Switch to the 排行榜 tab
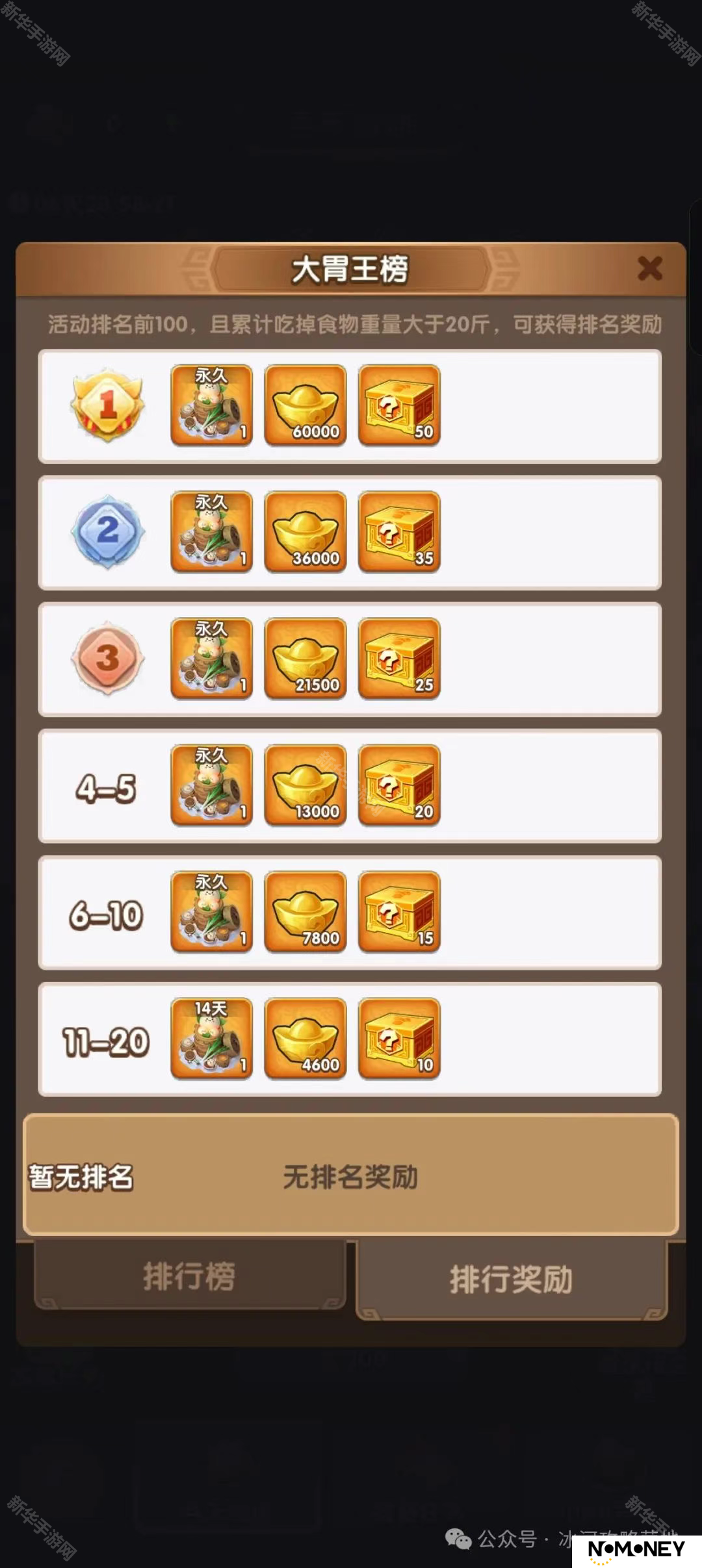702x1568 pixels. coord(190,1276)
